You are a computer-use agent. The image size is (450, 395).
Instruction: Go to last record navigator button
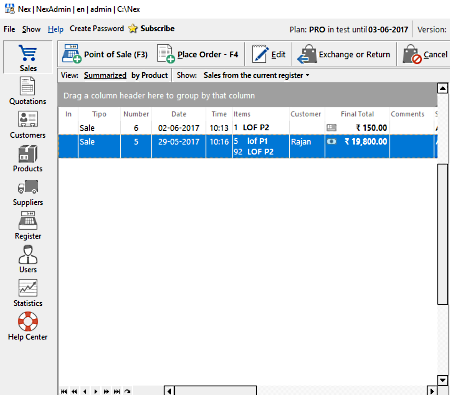[117, 391]
